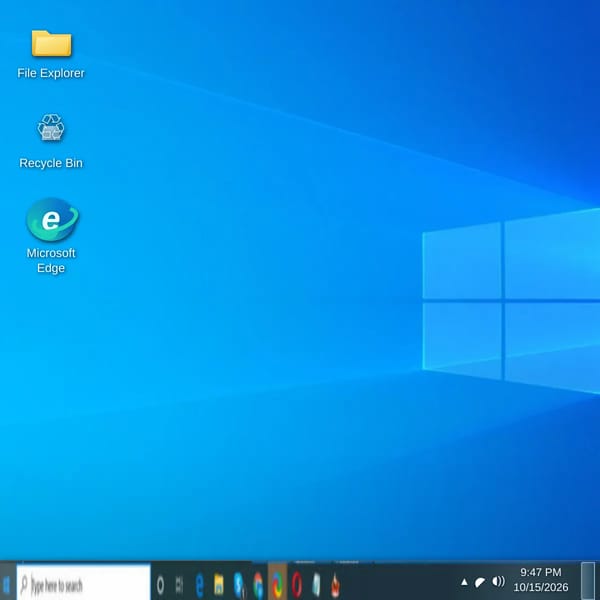Screen dimensions: 600x600
Task: Open the Chrome taskbar icon
Action: [x=259, y=585]
